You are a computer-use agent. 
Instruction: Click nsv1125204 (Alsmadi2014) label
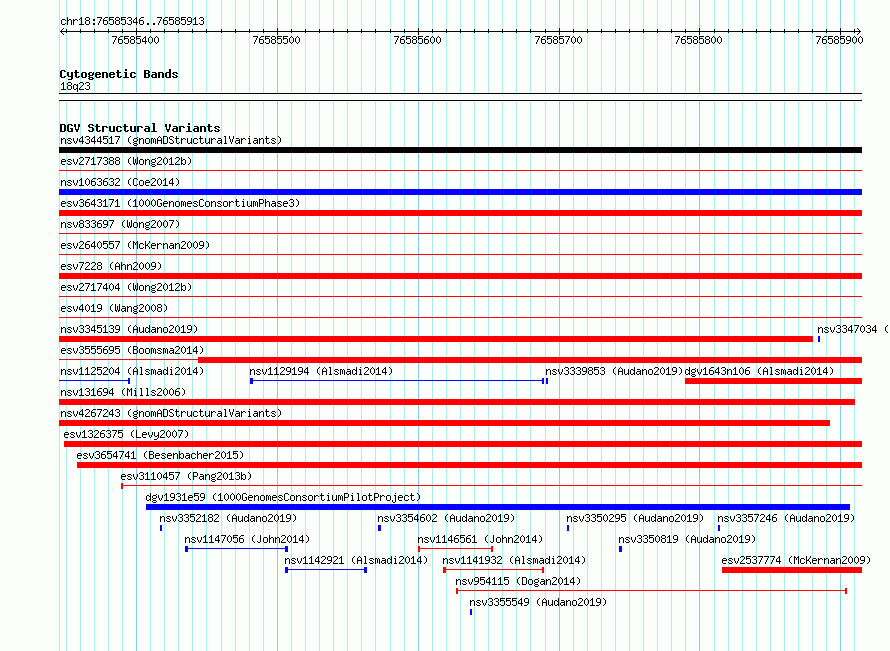point(132,371)
